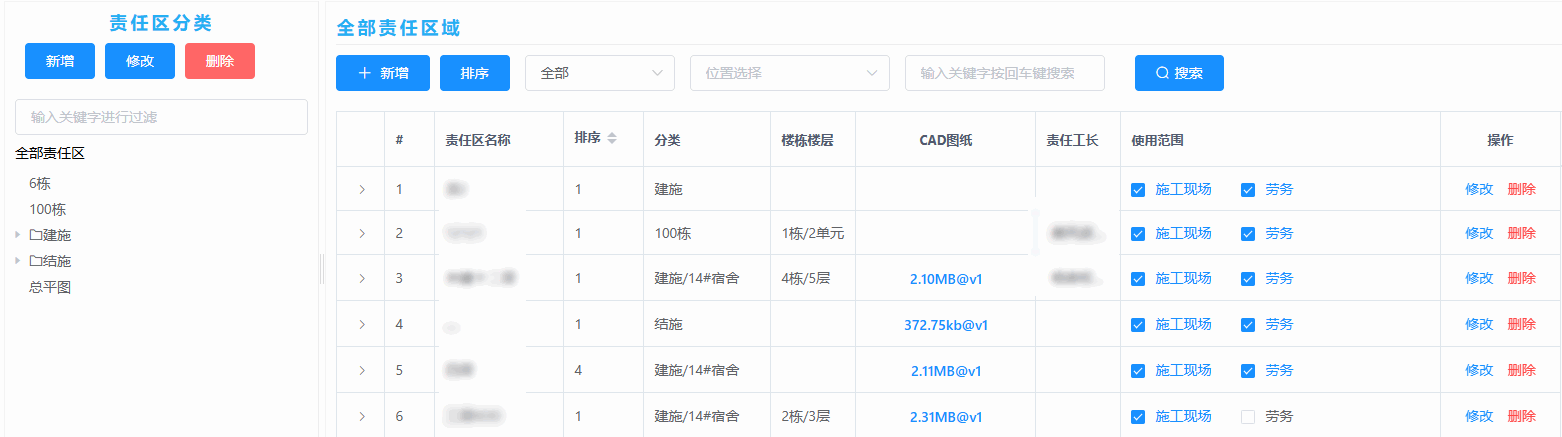The width and height of the screenshot is (1562, 437).
Task: Click the 排序 button in toolbar
Action: click(x=475, y=73)
